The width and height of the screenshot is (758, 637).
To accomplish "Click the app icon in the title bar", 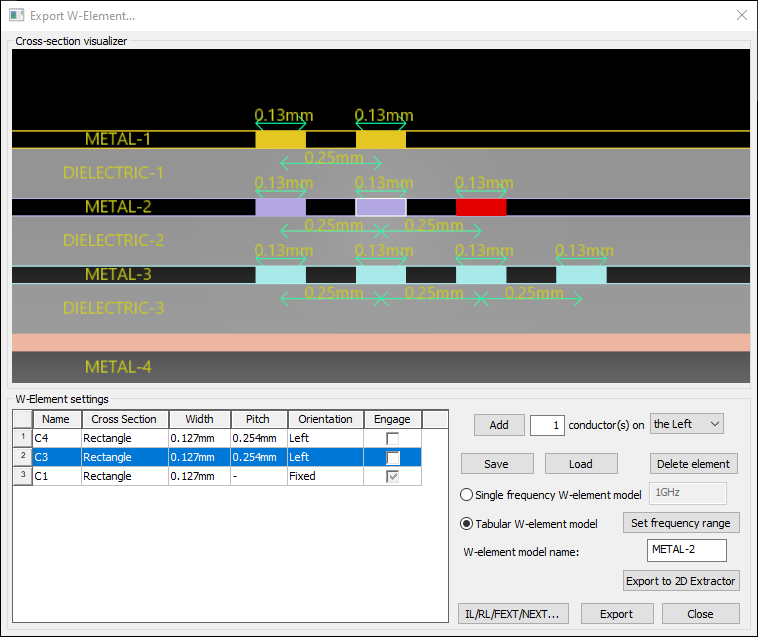I will (x=16, y=16).
